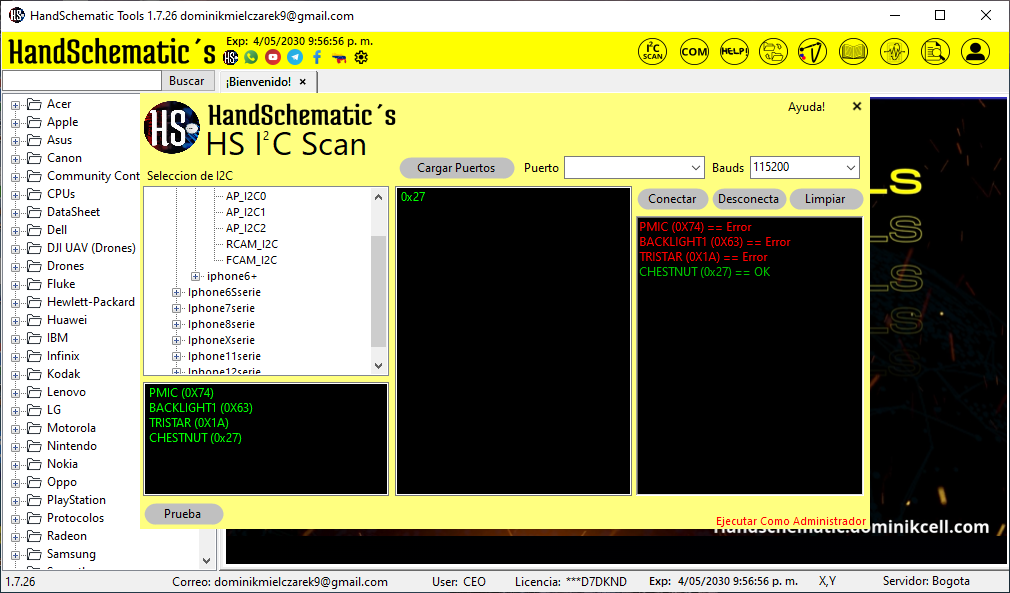Switch to the ¡Bienvenido! tab
Image resolution: width=1010 pixels, height=593 pixels.
(x=258, y=82)
